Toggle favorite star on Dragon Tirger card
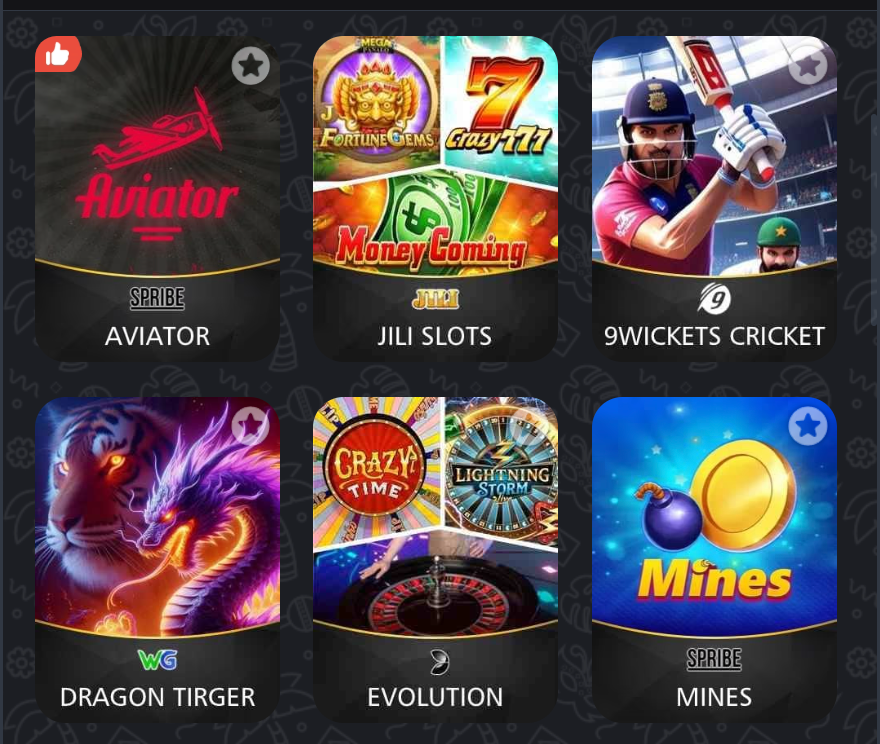Screen dimensions: 880x744 tap(250, 426)
